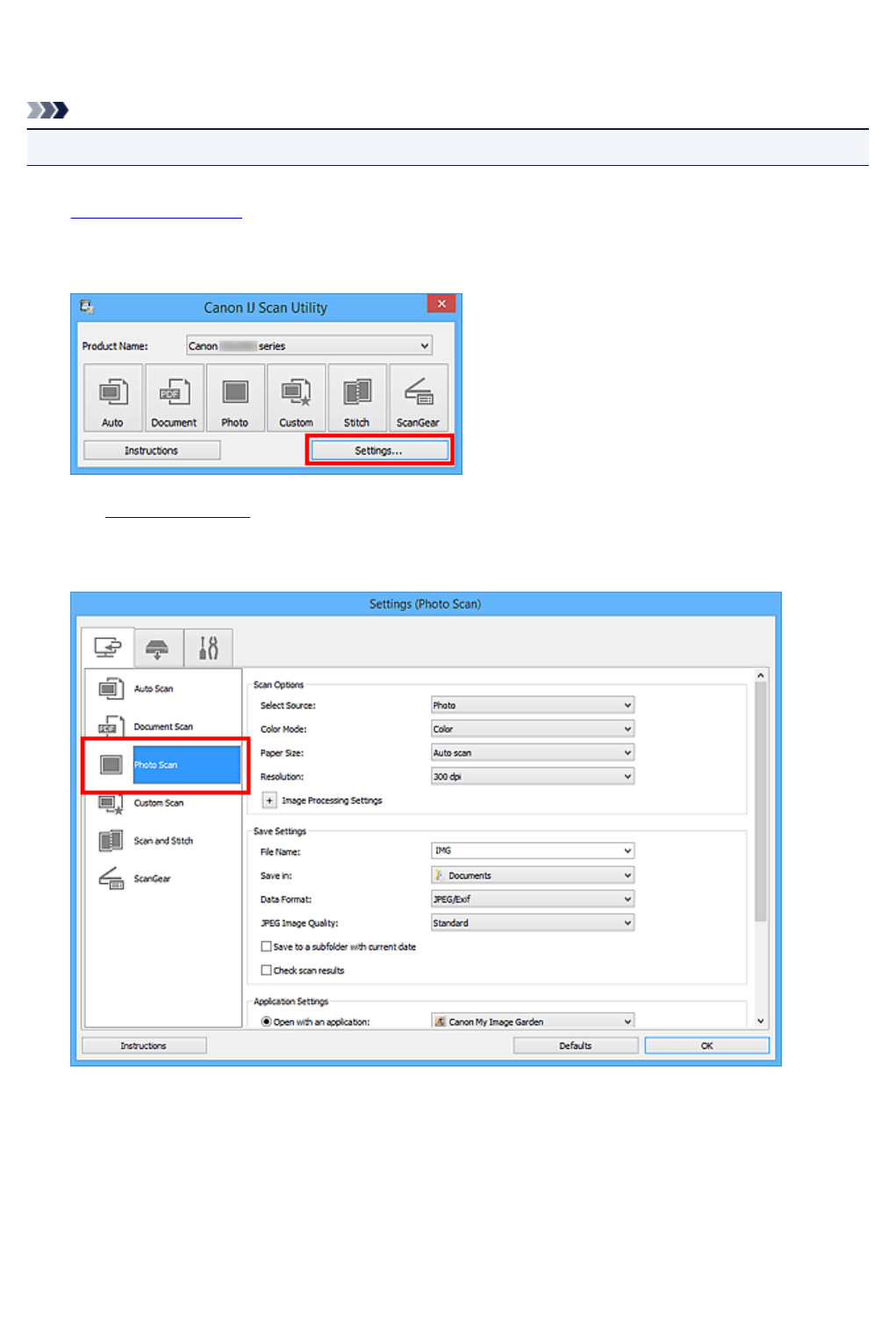Open Instructions in IJ Scan Utility window
The height and width of the screenshot is (1329, 896).
[x=151, y=450]
